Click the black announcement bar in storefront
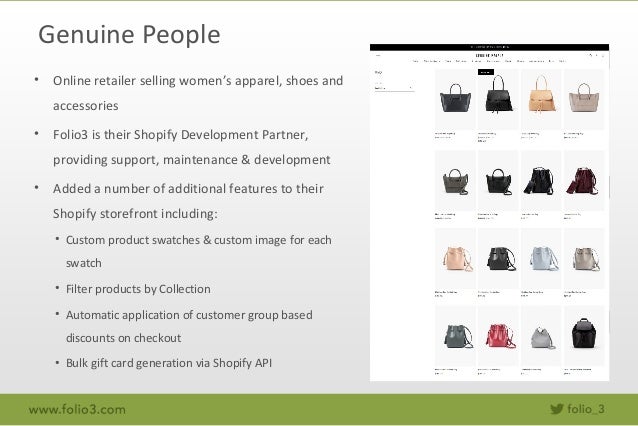 pos(489,47)
